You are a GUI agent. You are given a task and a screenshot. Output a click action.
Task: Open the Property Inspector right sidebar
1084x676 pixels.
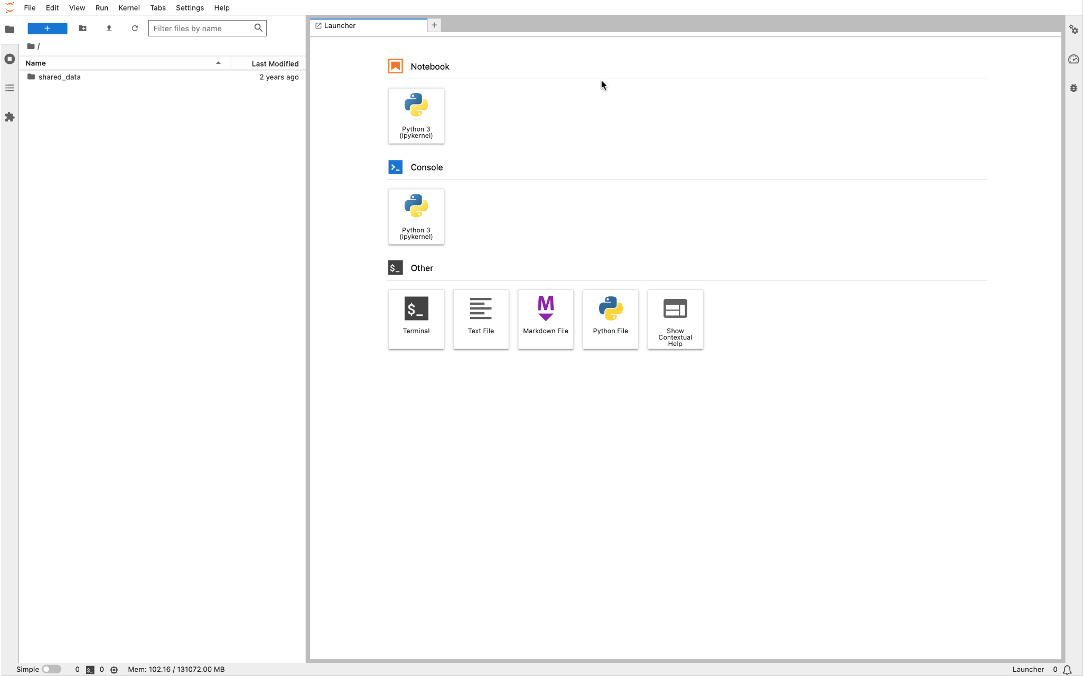1074,30
